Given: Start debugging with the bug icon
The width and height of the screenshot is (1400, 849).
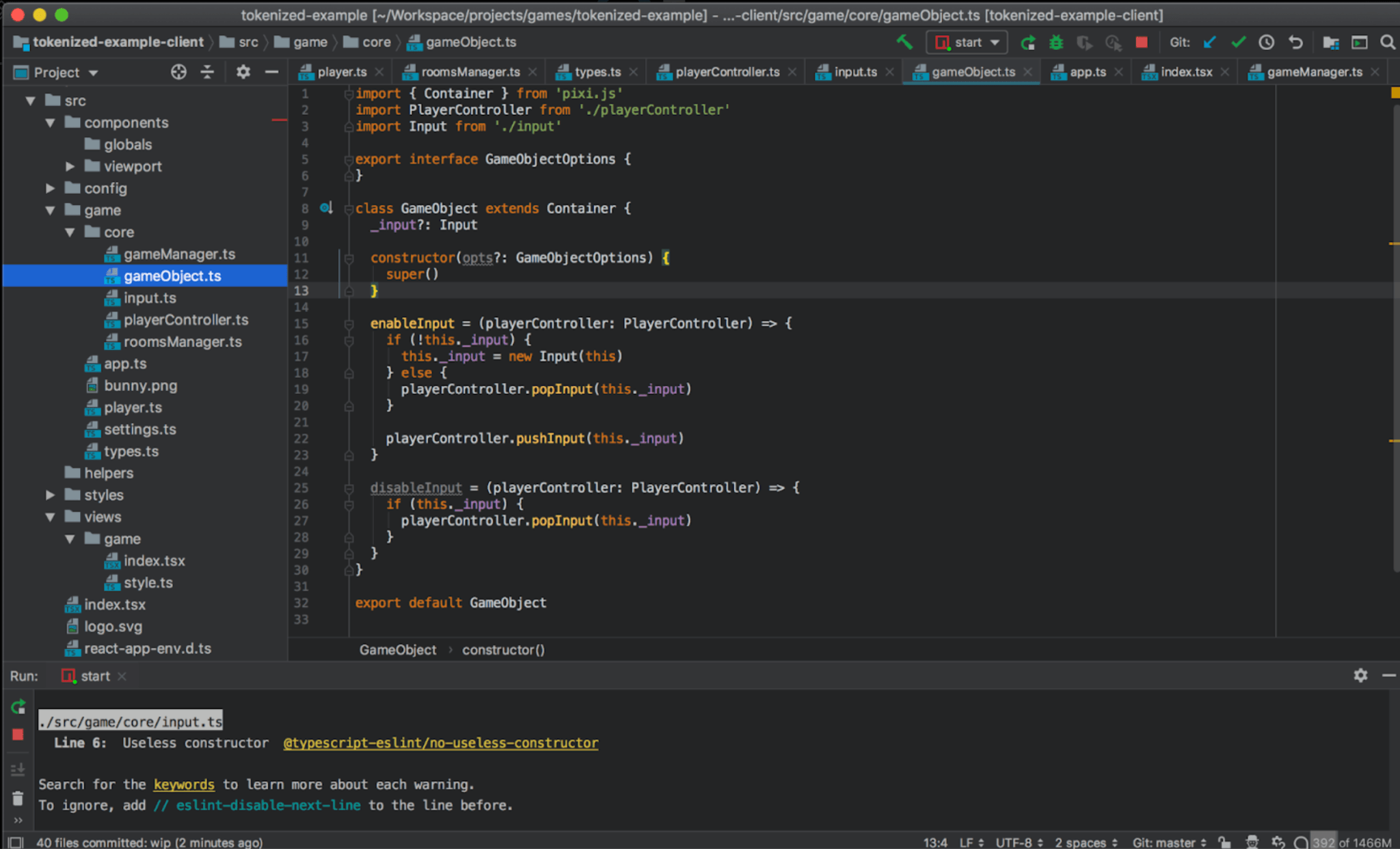Looking at the screenshot, I should pos(1056,42).
